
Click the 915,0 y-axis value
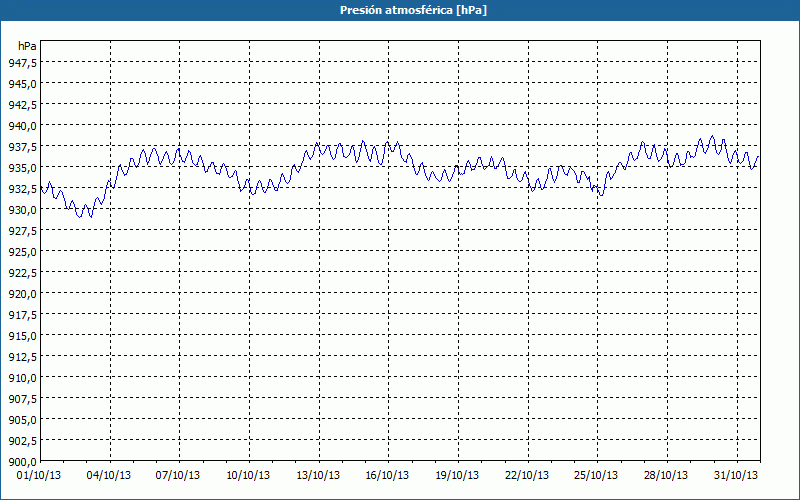coord(22,336)
